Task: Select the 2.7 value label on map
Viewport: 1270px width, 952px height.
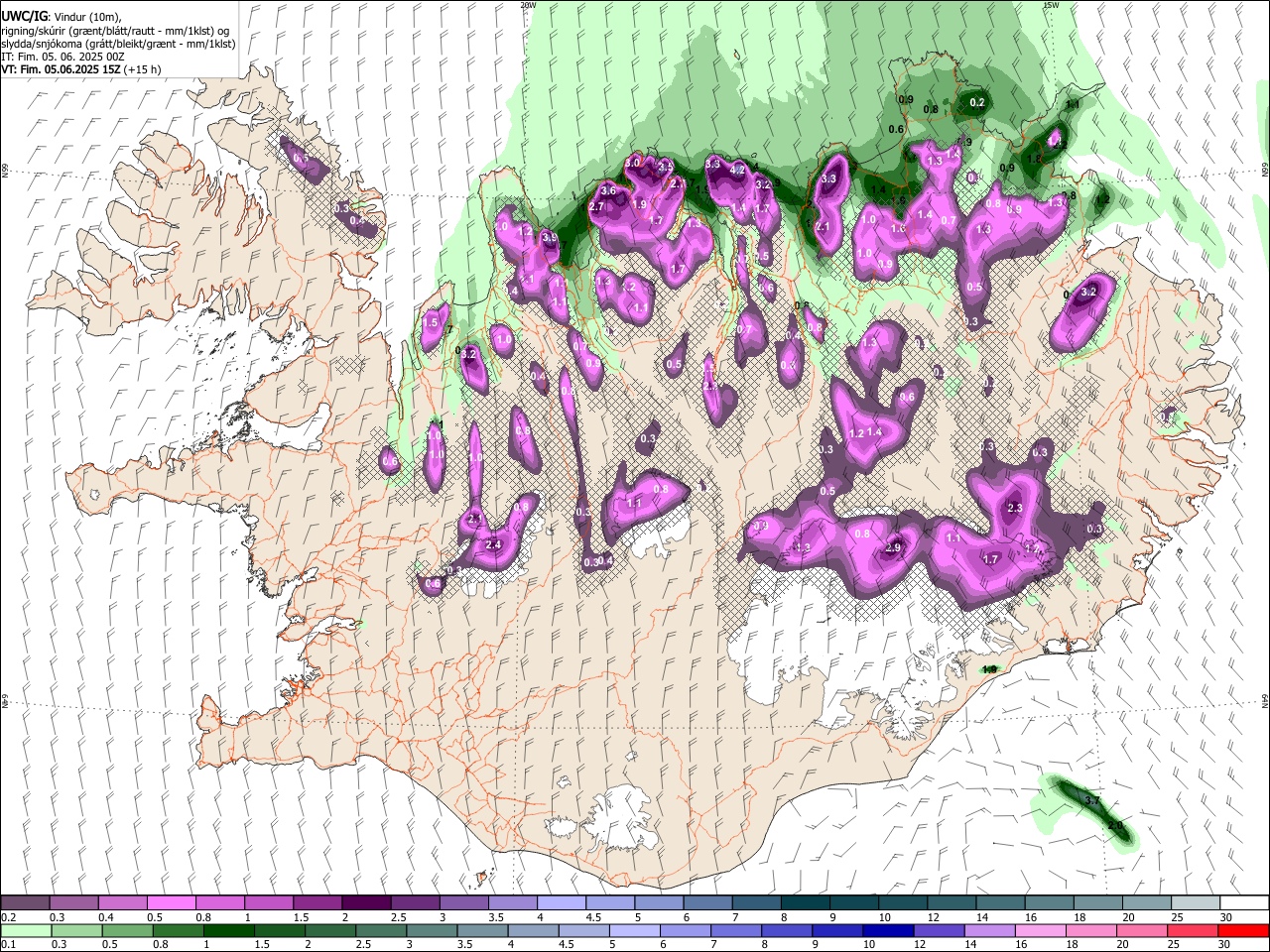Action: [x=596, y=206]
